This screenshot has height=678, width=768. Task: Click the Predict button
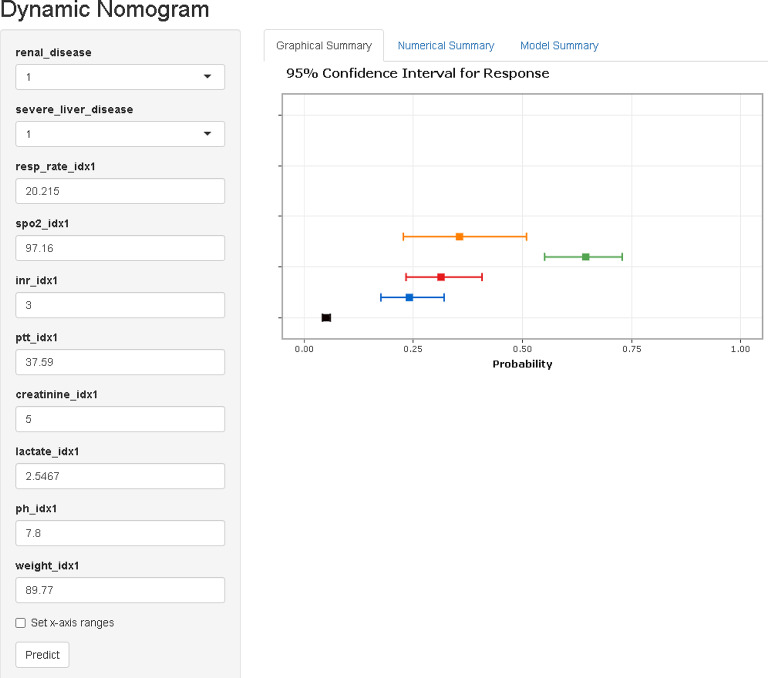pos(42,654)
